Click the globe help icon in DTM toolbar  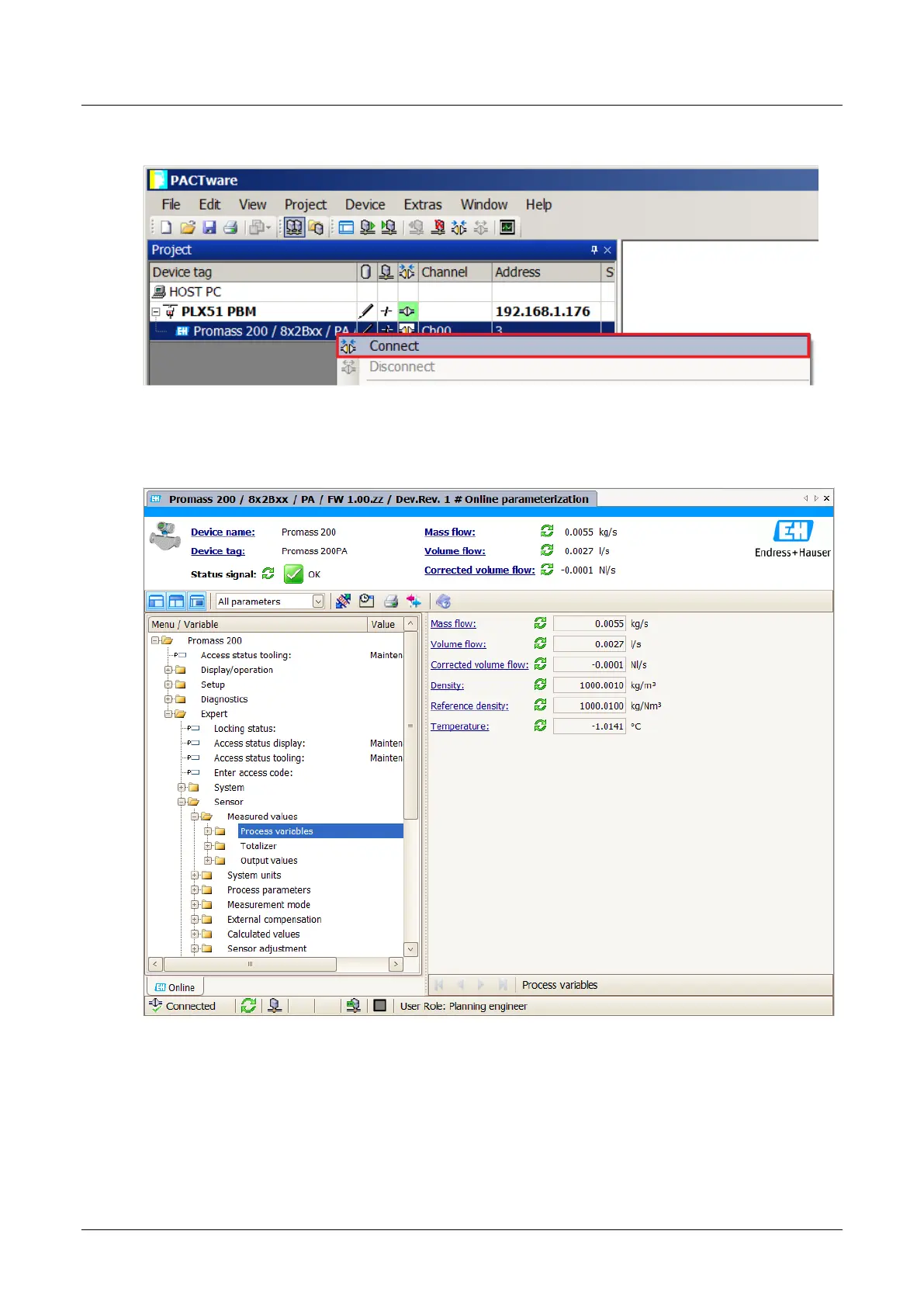(443, 601)
